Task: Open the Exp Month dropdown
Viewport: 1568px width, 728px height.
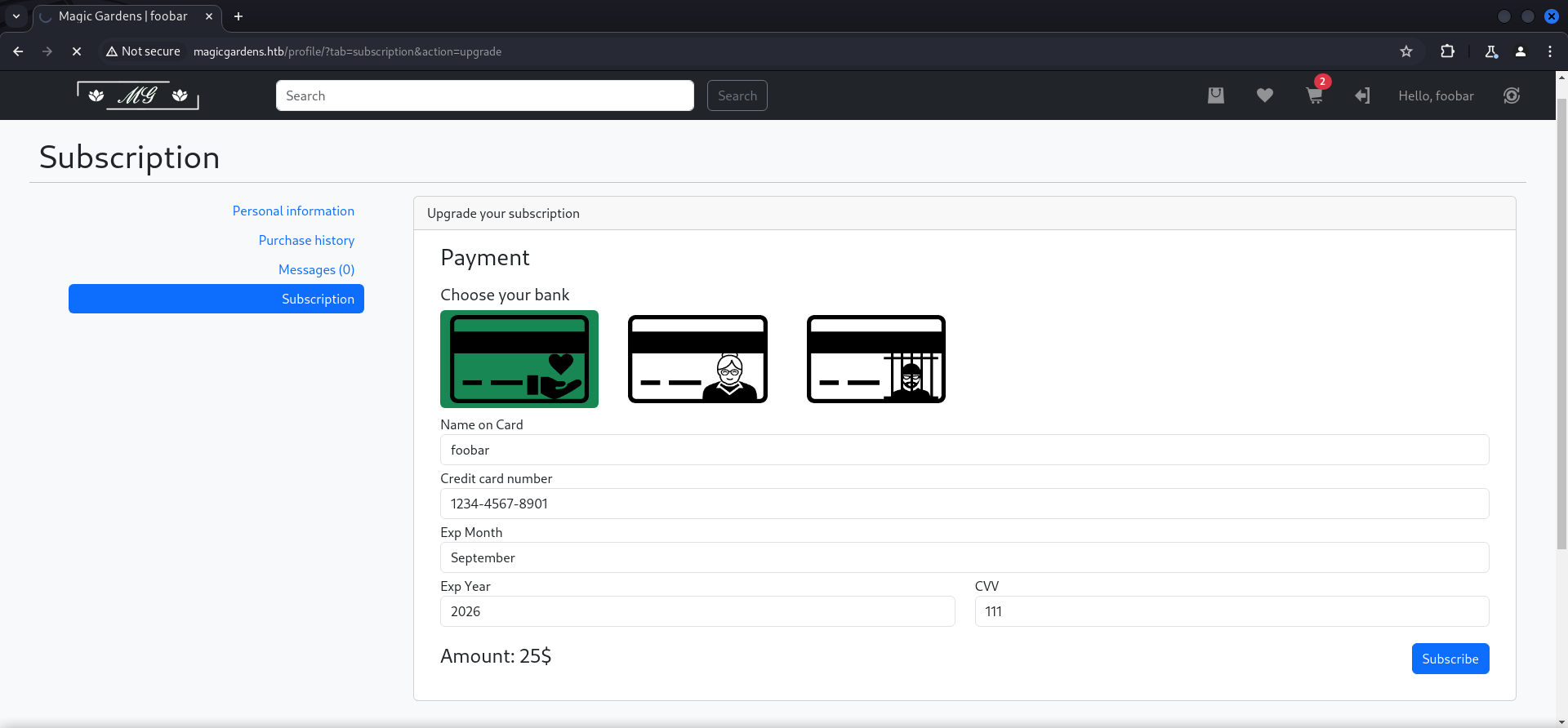Action: click(964, 557)
